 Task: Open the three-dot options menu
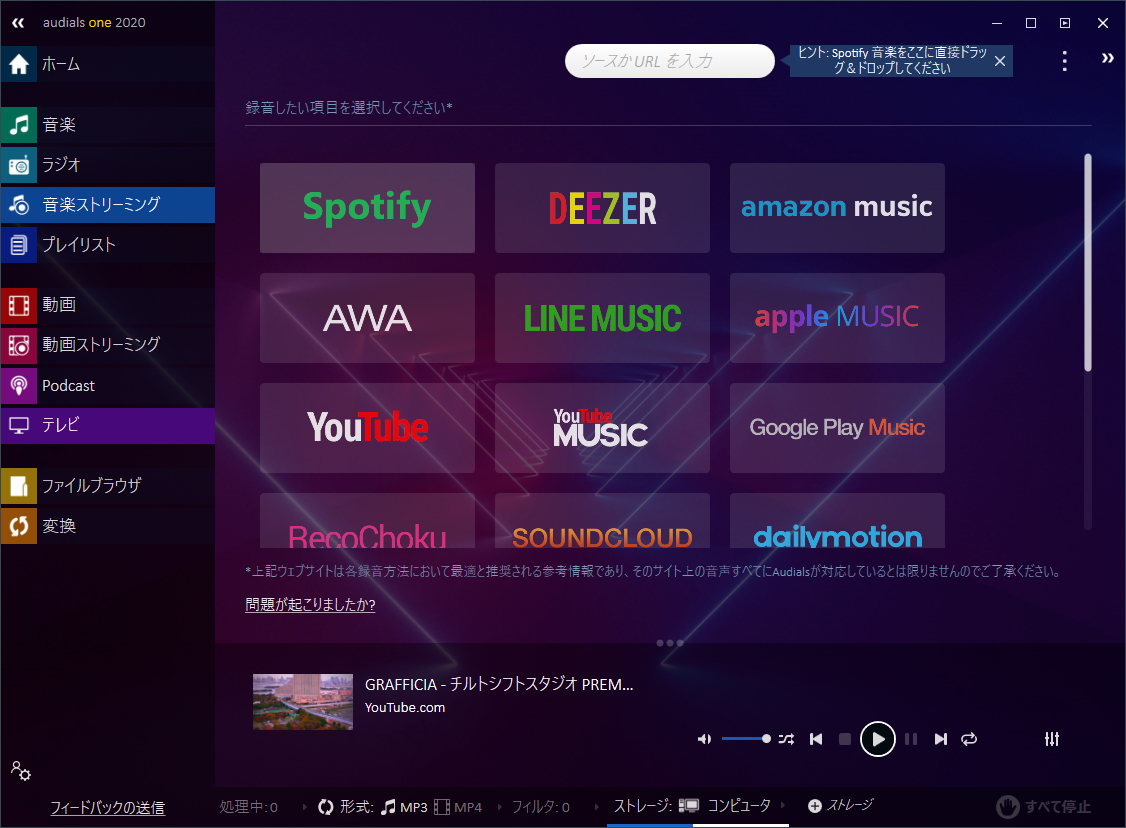[x=1064, y=61]
